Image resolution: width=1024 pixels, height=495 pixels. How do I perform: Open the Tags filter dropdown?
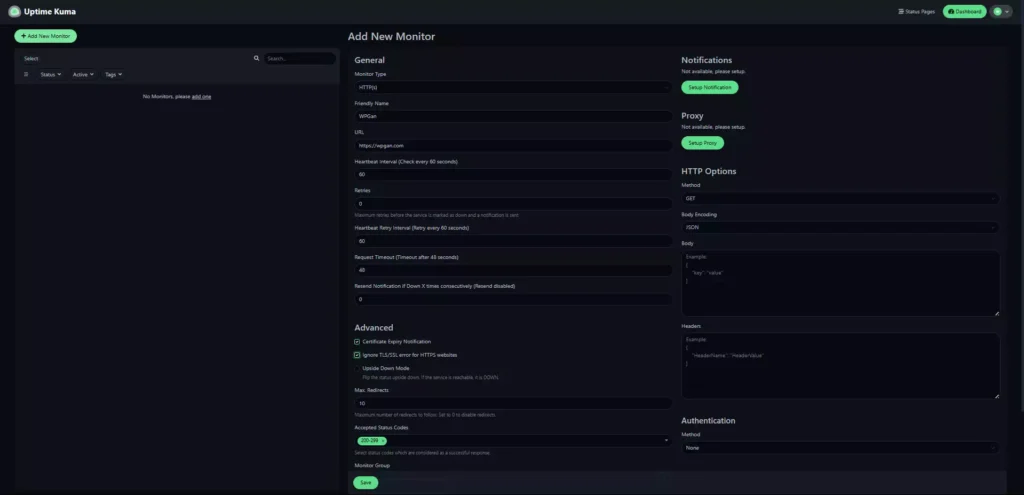[x=114, y=74]
